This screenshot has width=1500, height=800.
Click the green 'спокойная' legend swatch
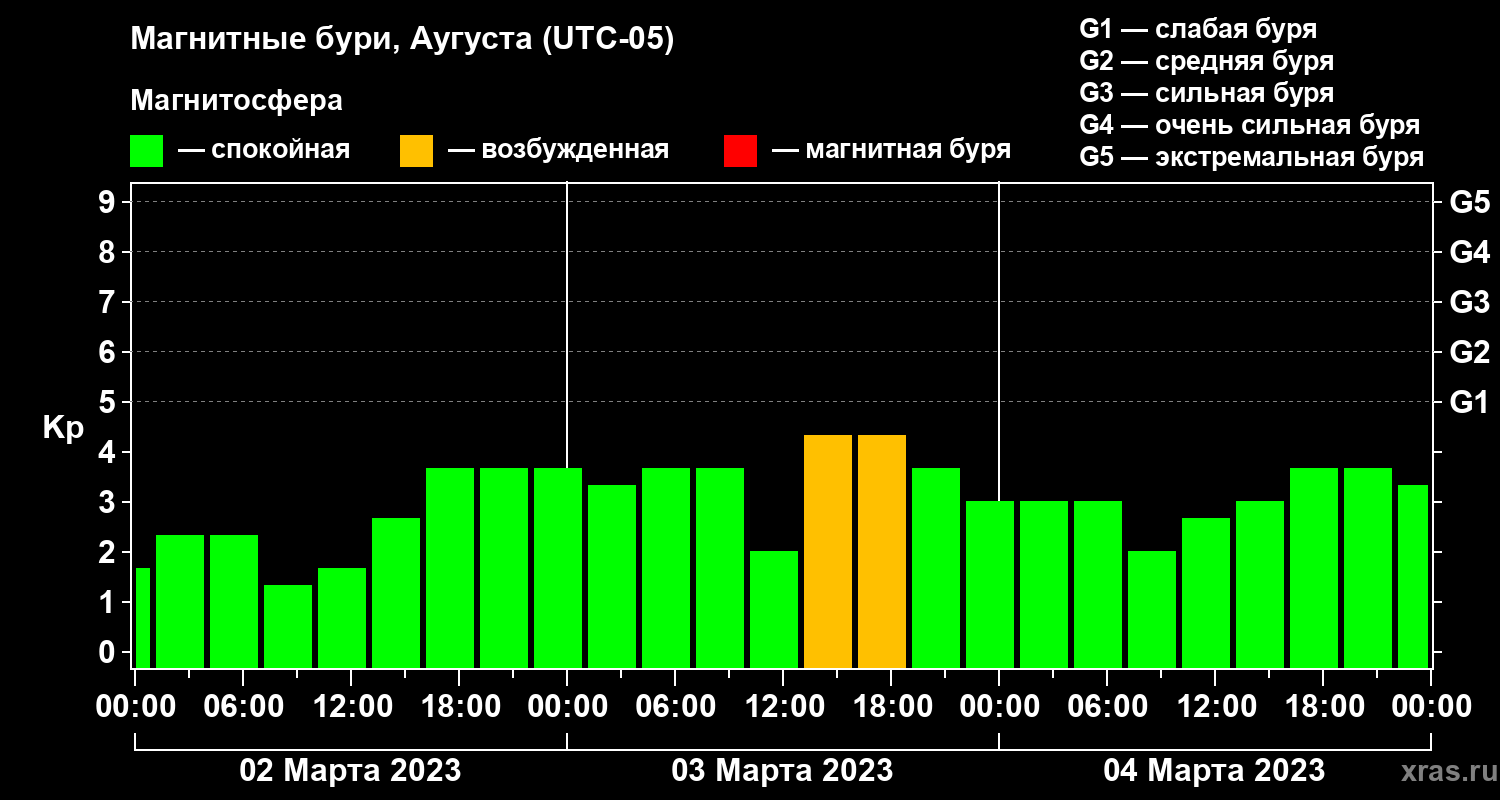[x=147, y=150]
